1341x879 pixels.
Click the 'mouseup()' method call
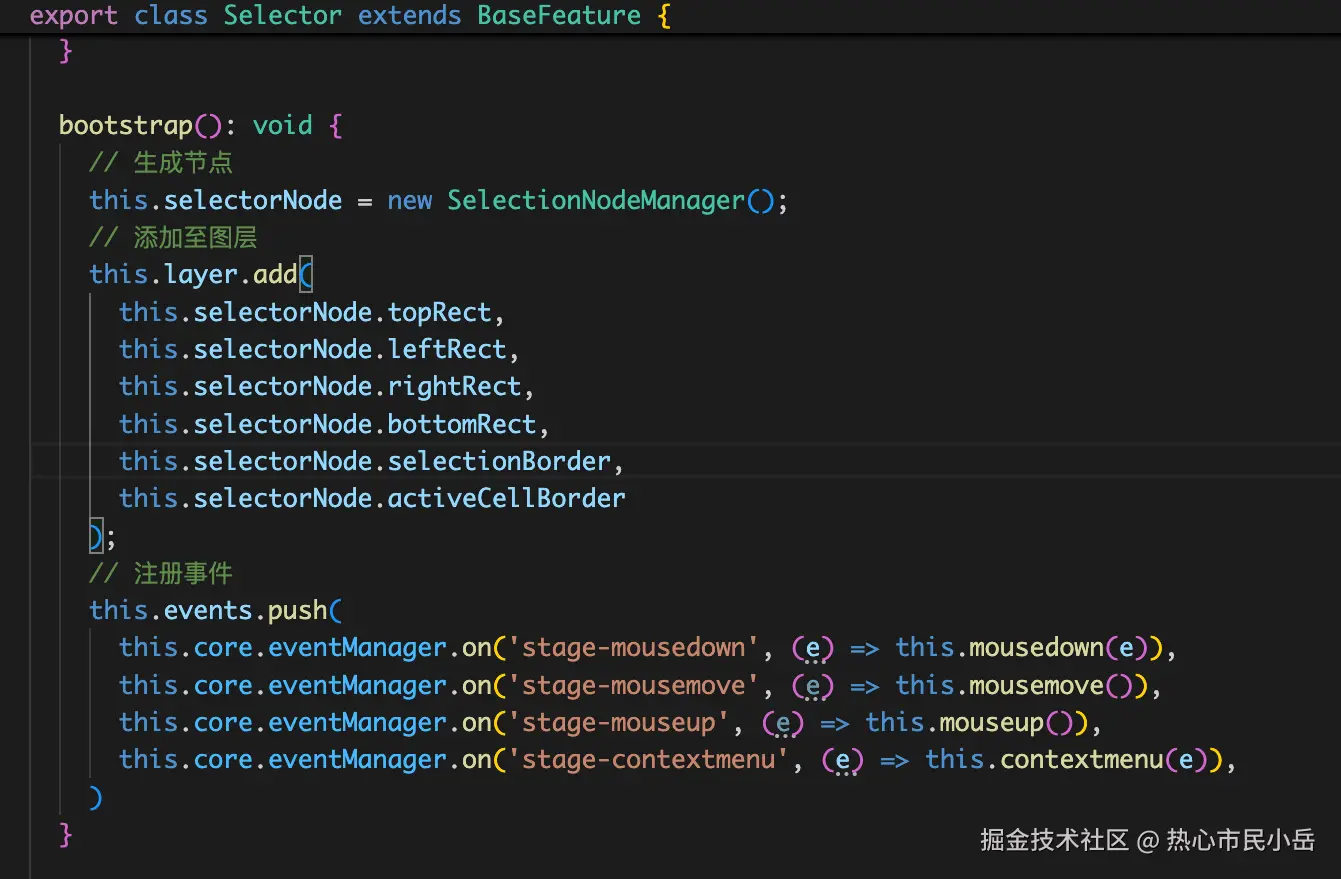pyautogui.click(x=1005, y=722)
